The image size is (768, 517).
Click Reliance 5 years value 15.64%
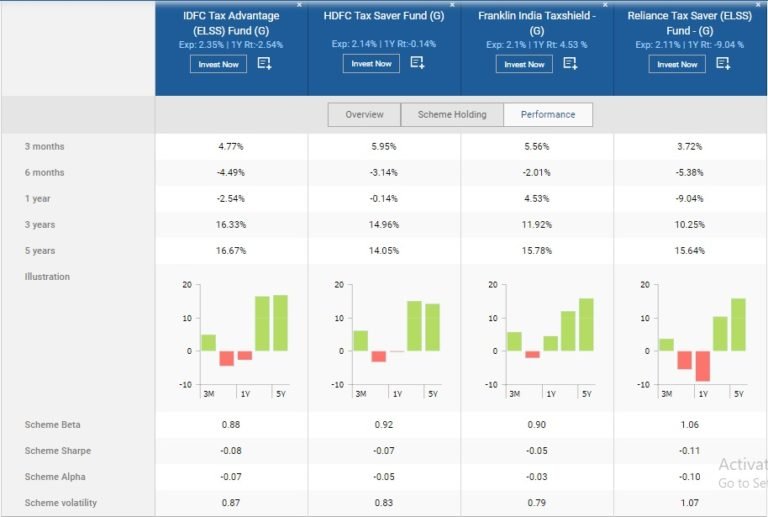point(689,251)
